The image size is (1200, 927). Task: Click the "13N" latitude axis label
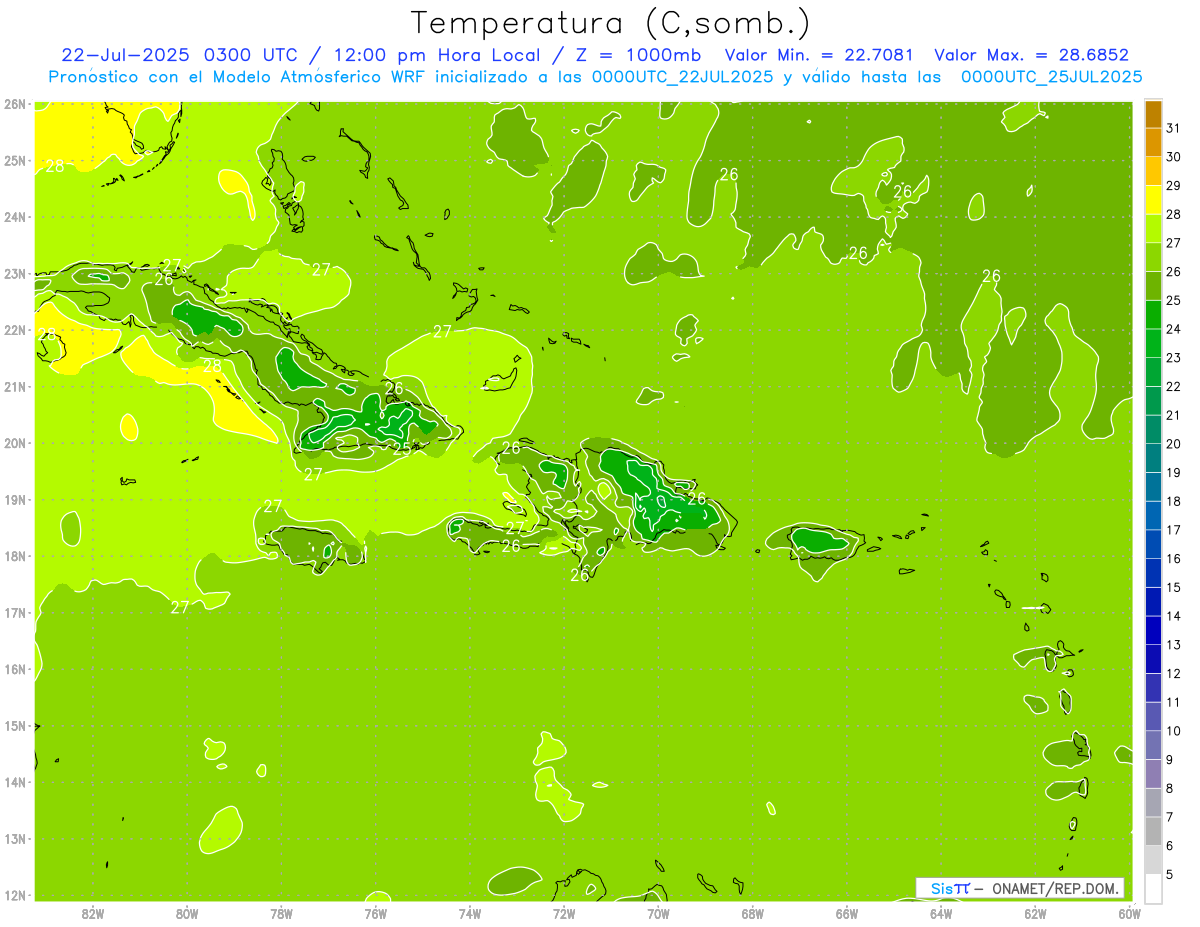point(14,839)
